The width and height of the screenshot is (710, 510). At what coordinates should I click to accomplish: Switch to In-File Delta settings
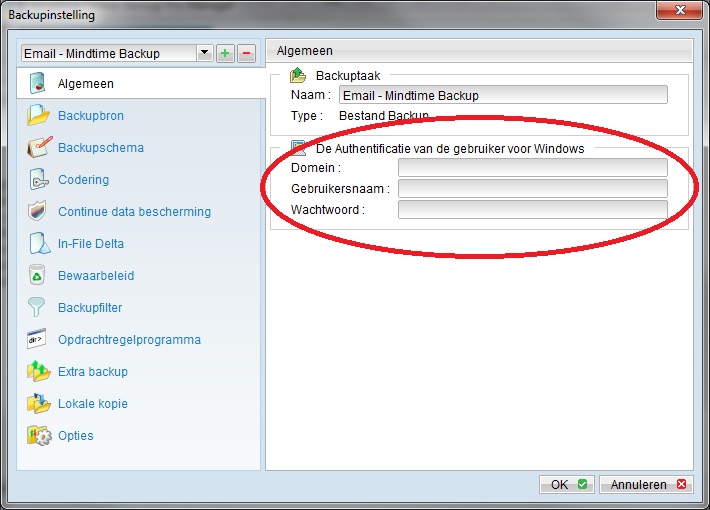coord(91,244)
